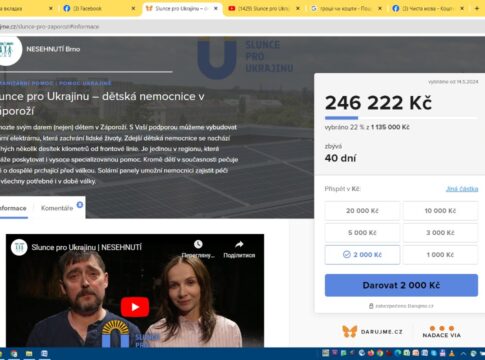Choose the 3 000 Kč donation amount
Image resolution: width=485 pixels, height=360 pixels.
click(440, 233)
